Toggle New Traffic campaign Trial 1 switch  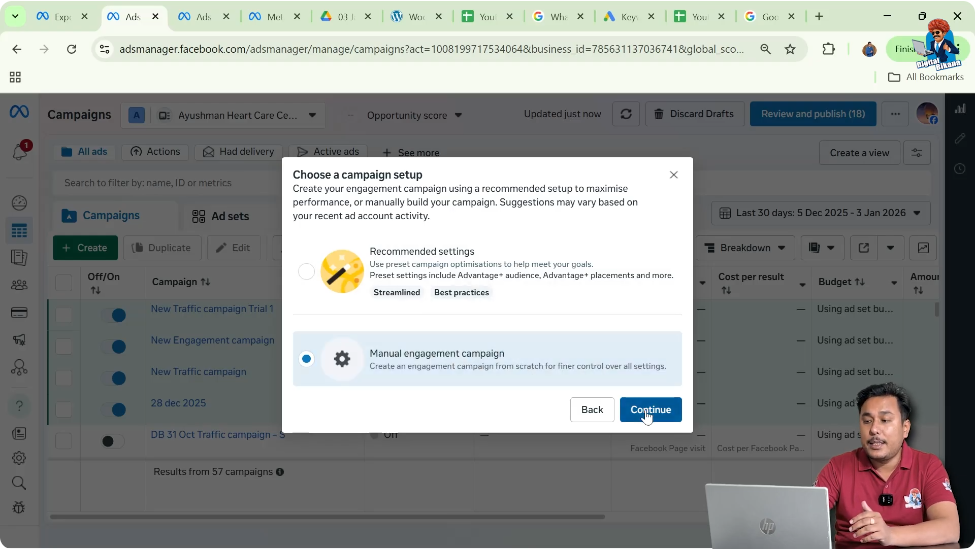pyautogui.click(x=115, y=315)
